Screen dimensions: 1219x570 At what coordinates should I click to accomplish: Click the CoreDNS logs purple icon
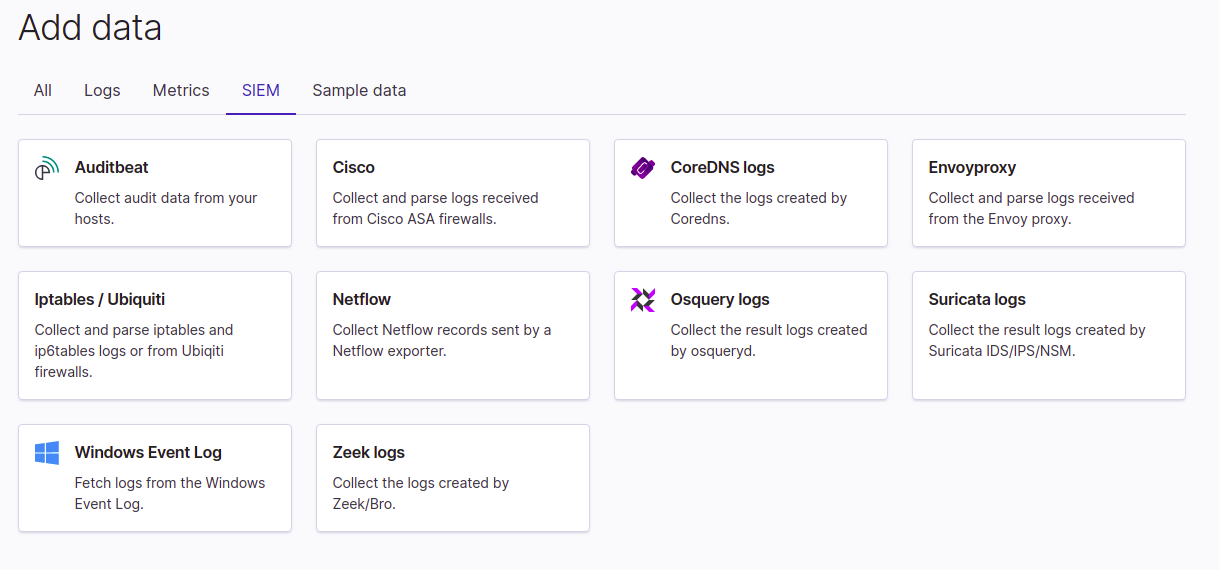click(x=643, y=168)
